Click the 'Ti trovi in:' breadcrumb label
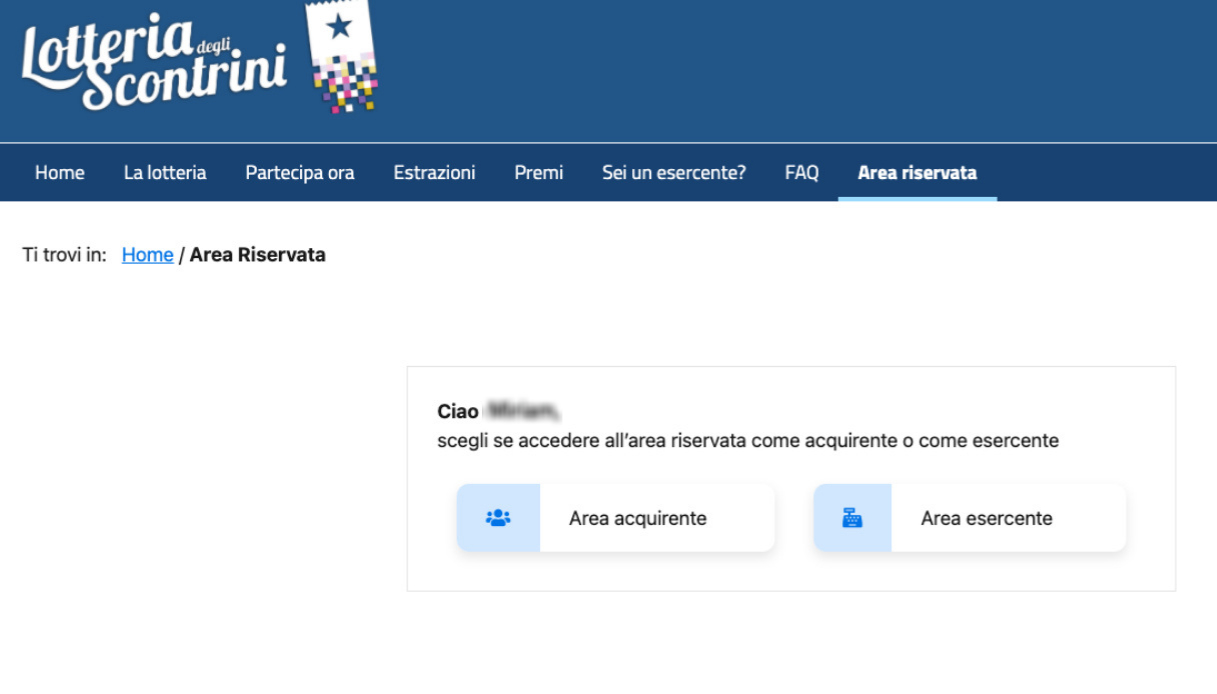Image resolution: width=1217 pixels, height=694 pixels. point(64,255)
